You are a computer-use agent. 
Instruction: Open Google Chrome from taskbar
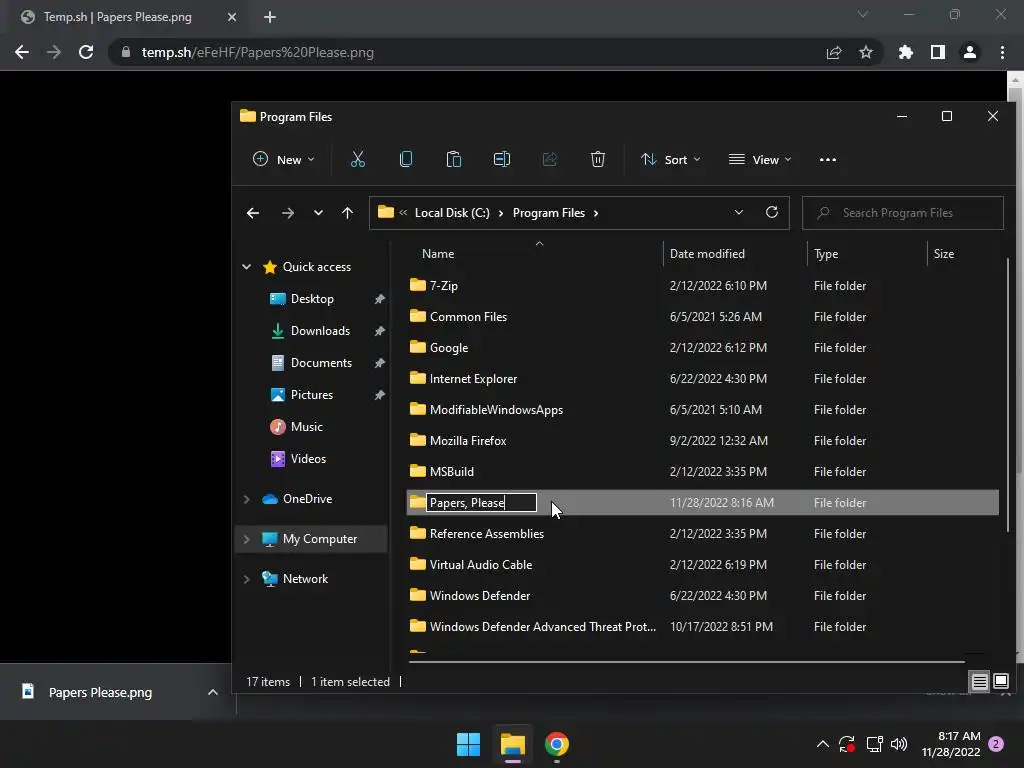[x=557, y=744]
